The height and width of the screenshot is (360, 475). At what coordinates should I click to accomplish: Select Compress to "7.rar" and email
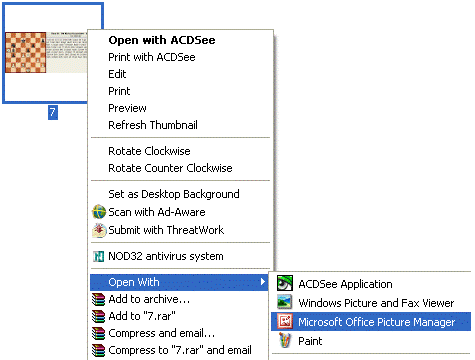coord(180,350)
